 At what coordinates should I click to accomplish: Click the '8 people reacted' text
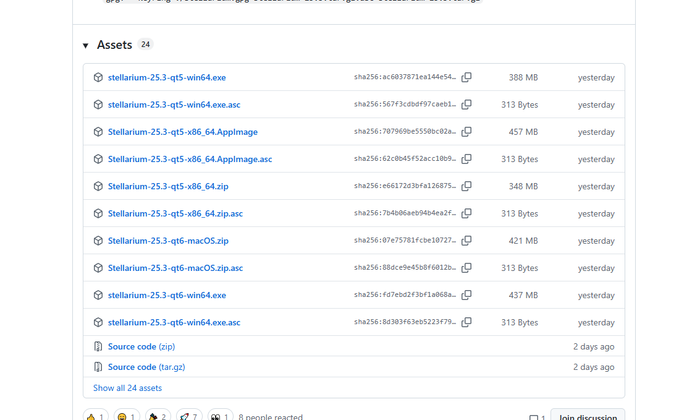click(271, 417)
